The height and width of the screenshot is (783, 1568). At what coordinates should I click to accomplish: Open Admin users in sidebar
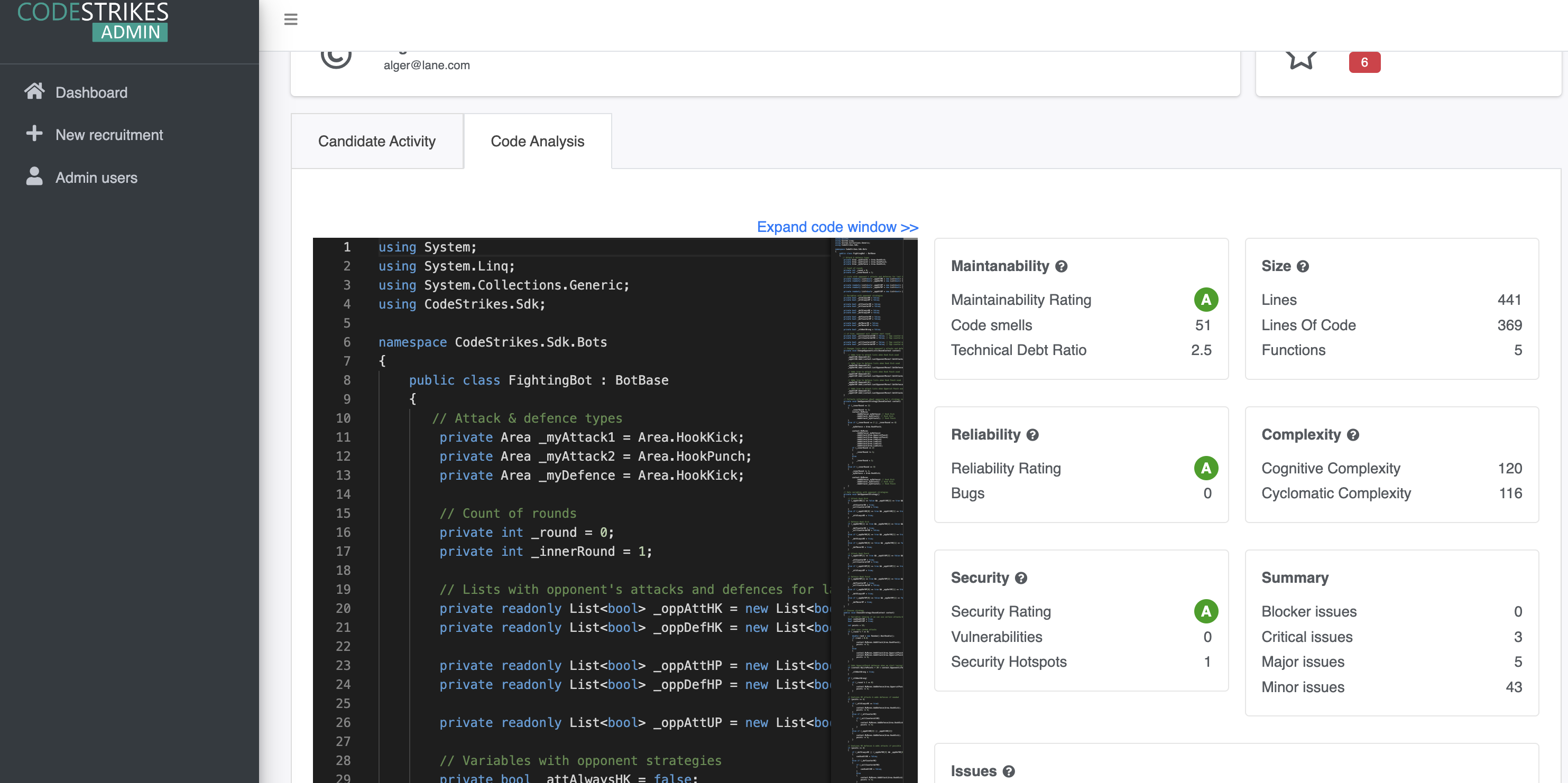pyautogui.click(x=96, y=178)
